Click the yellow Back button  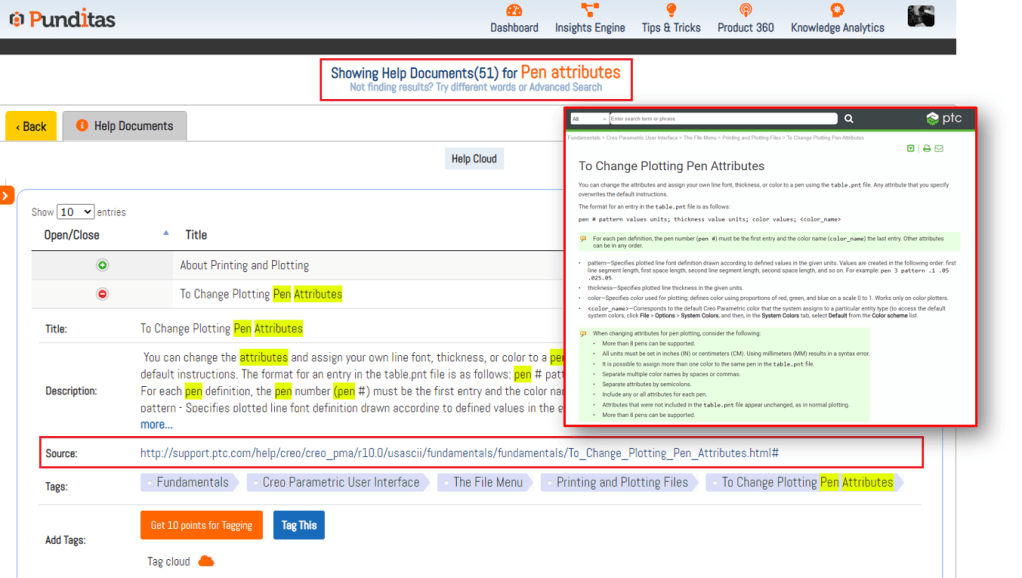coord(31,126)
